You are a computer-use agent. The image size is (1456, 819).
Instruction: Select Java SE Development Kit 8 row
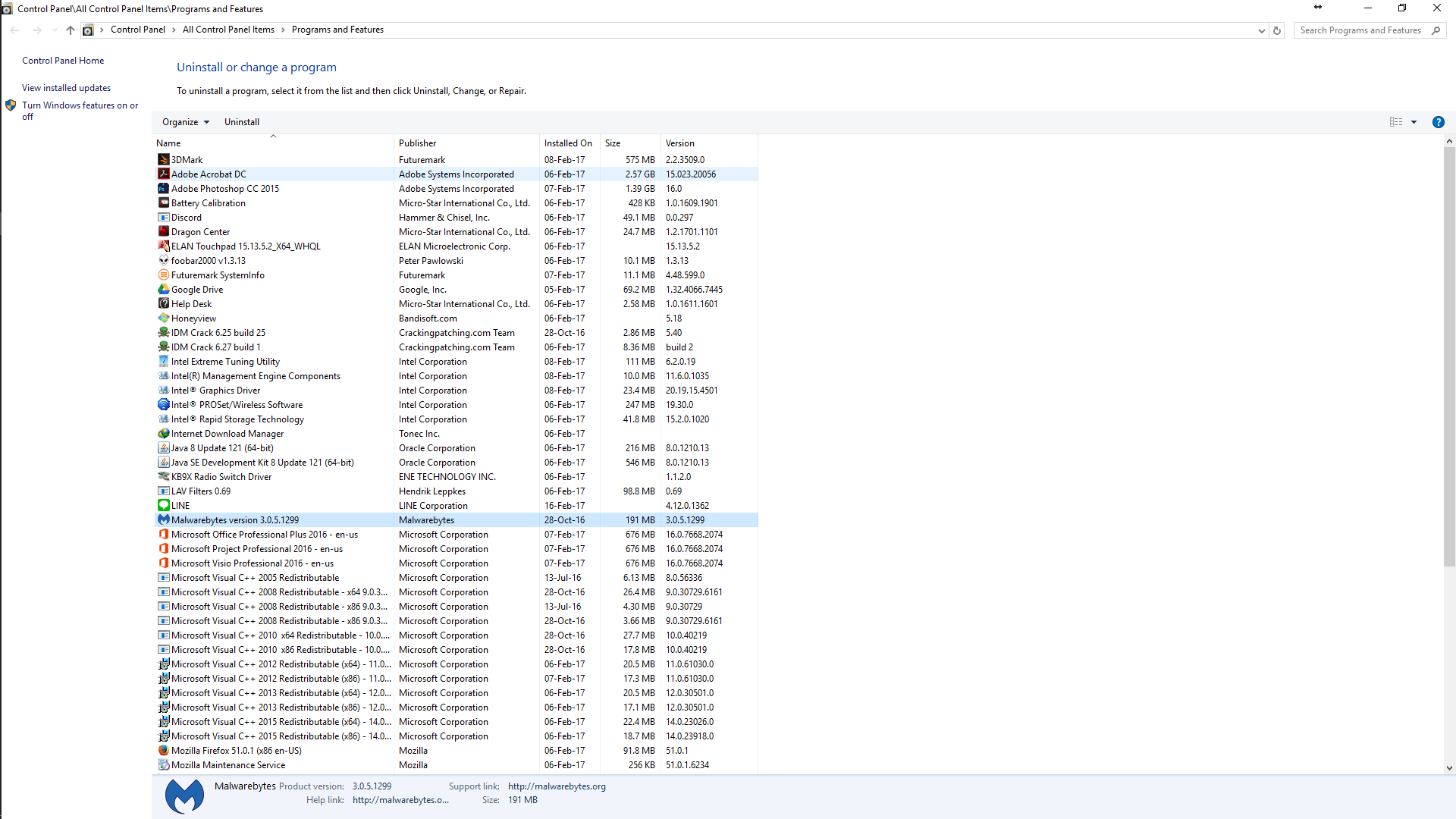[x=455, y=463]
